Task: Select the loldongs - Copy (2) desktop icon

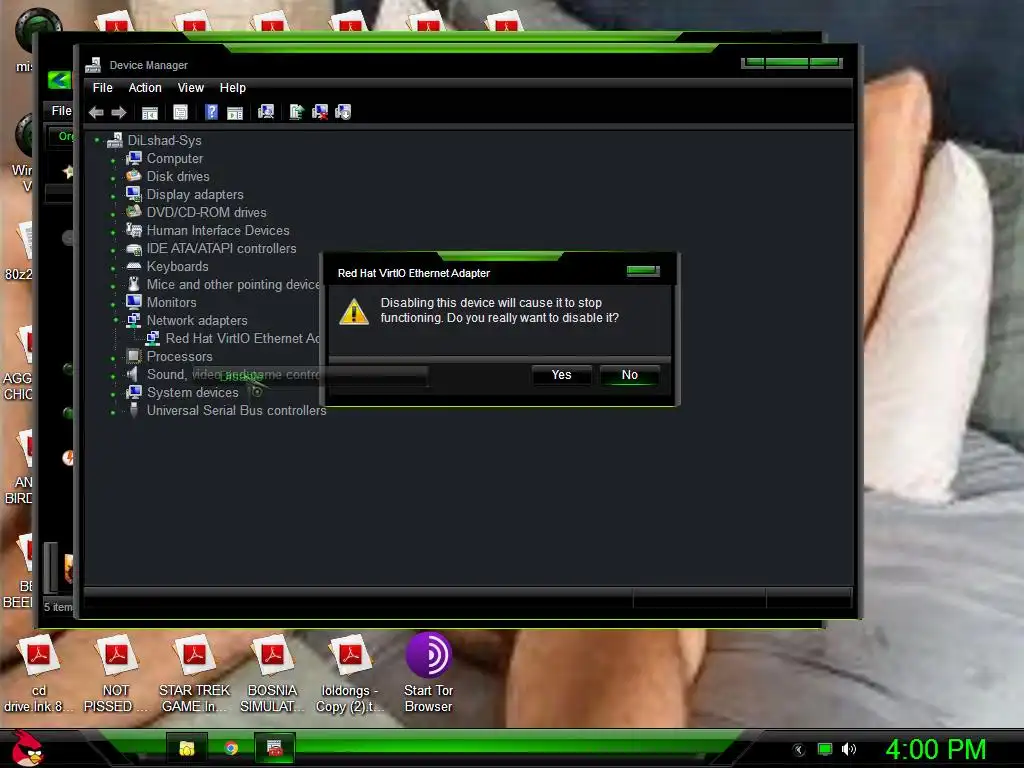Action: point(350,655)
